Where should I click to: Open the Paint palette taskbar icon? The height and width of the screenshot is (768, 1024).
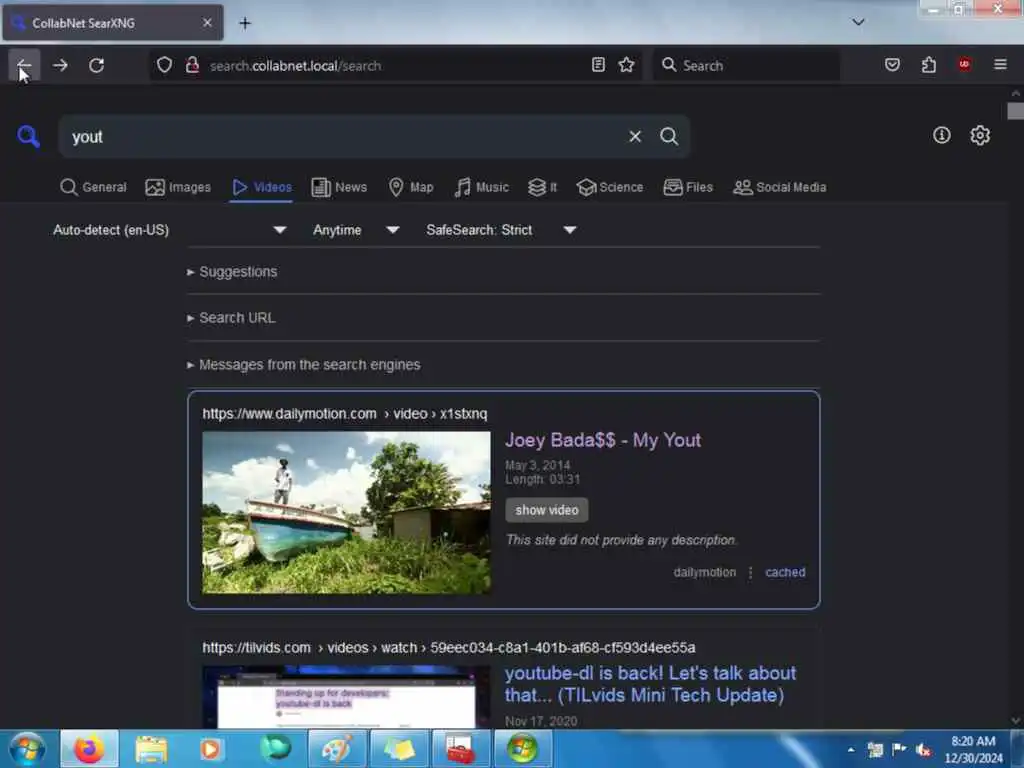coord(337,749)
